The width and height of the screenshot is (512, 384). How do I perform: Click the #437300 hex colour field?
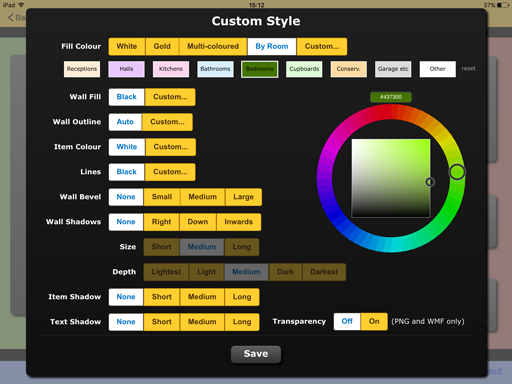(x=391, y=97)
